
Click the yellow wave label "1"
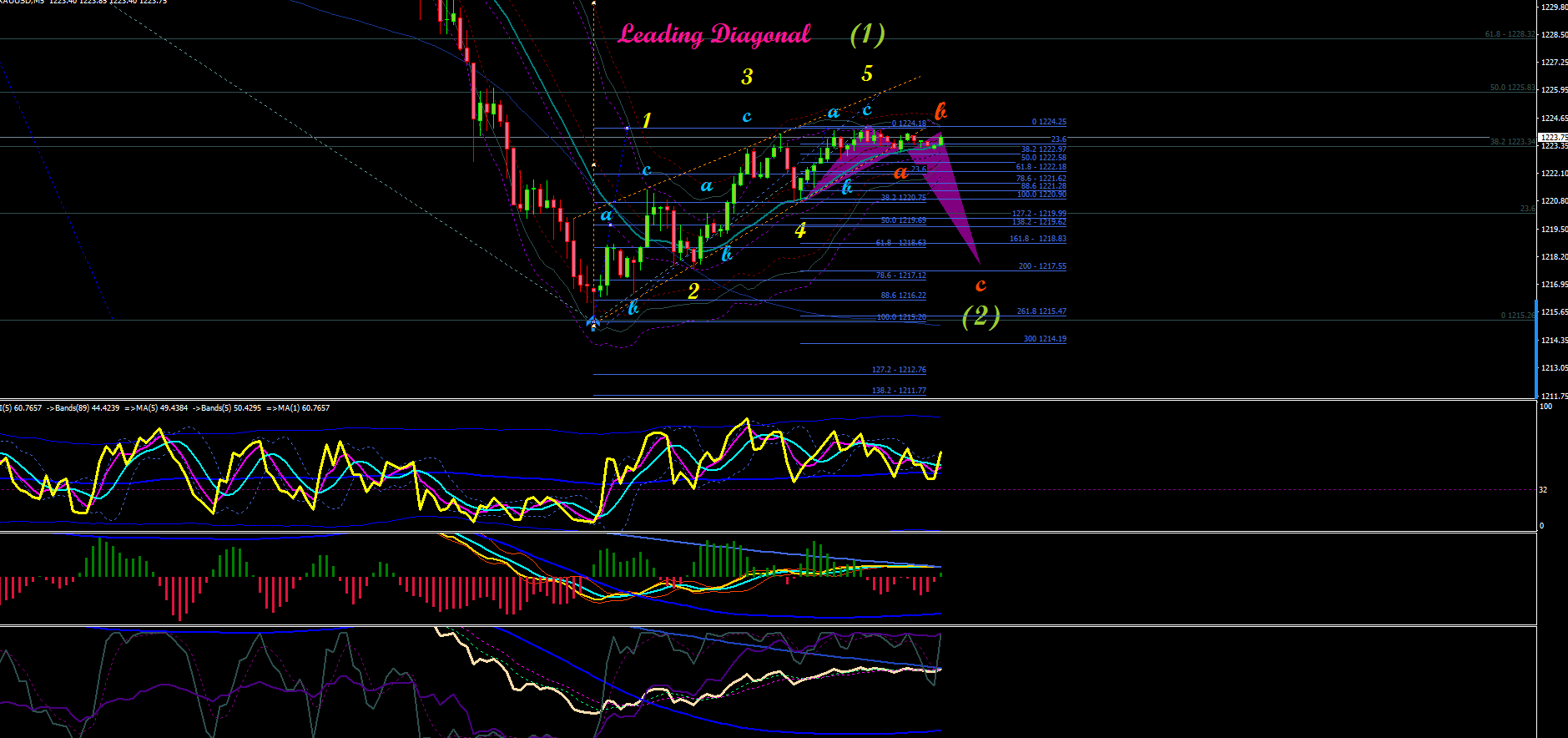point(647,120)
